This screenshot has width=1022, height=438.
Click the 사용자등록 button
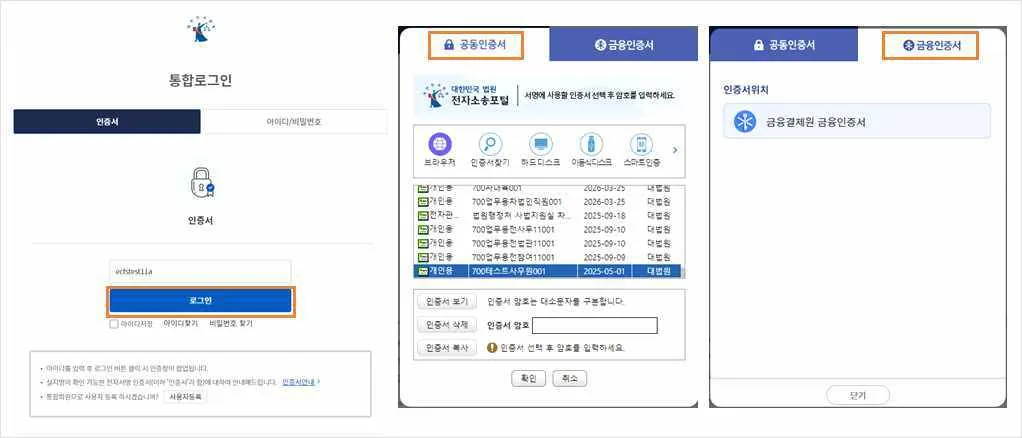point(185,396)
